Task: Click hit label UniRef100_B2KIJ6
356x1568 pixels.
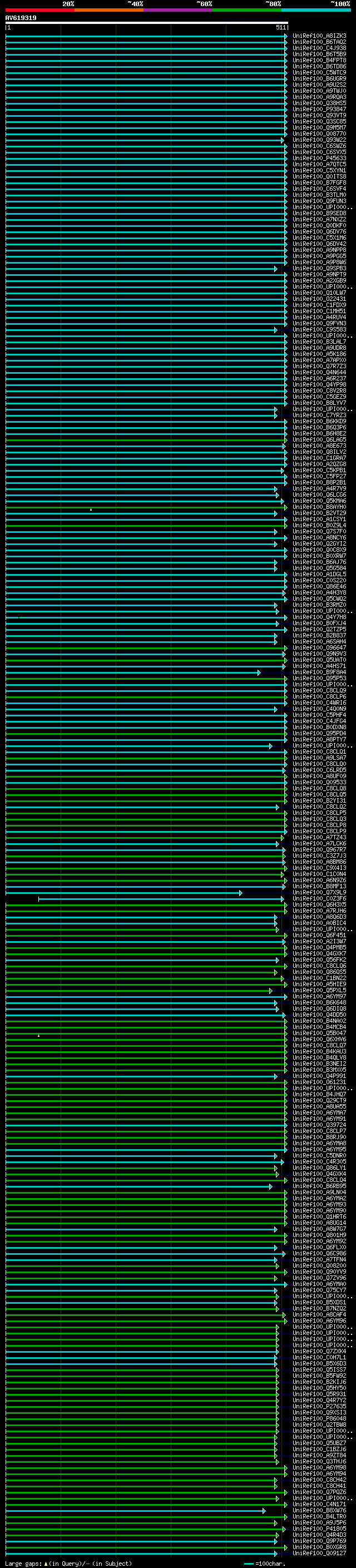Action: pyautogui.click(x=319, y=1382)
